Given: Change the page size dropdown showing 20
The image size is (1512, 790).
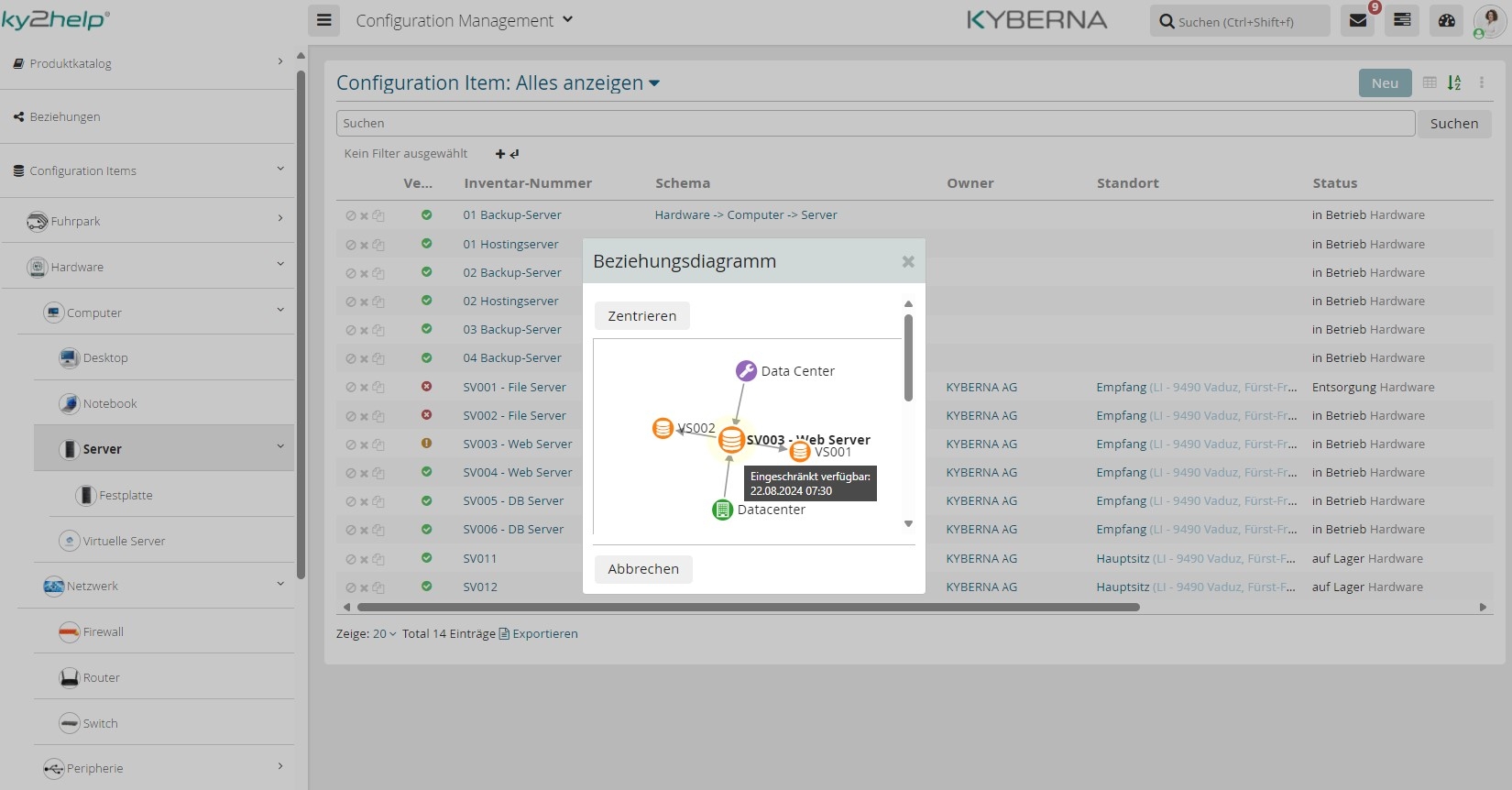Looking at the screenshot, I should tap(385, 634).
